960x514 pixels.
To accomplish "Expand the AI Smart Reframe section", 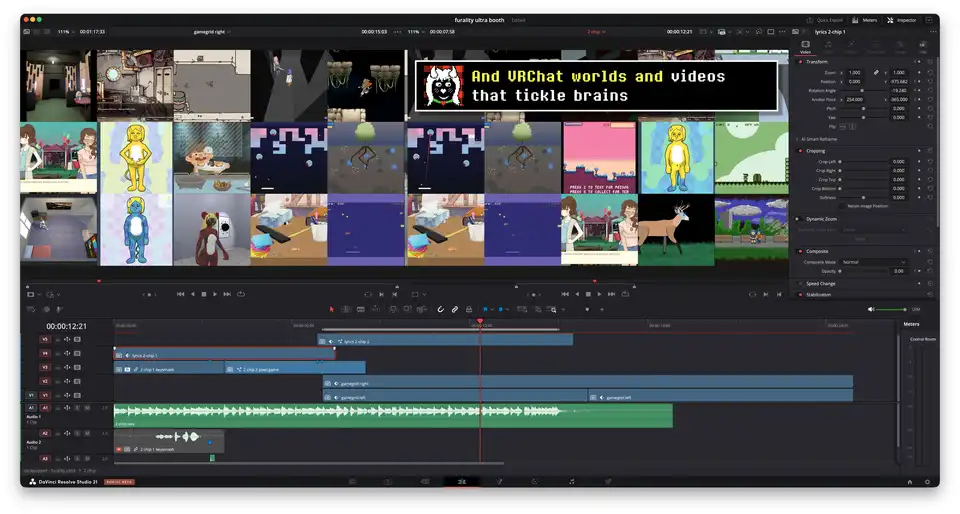I will (x=819, y=140).
